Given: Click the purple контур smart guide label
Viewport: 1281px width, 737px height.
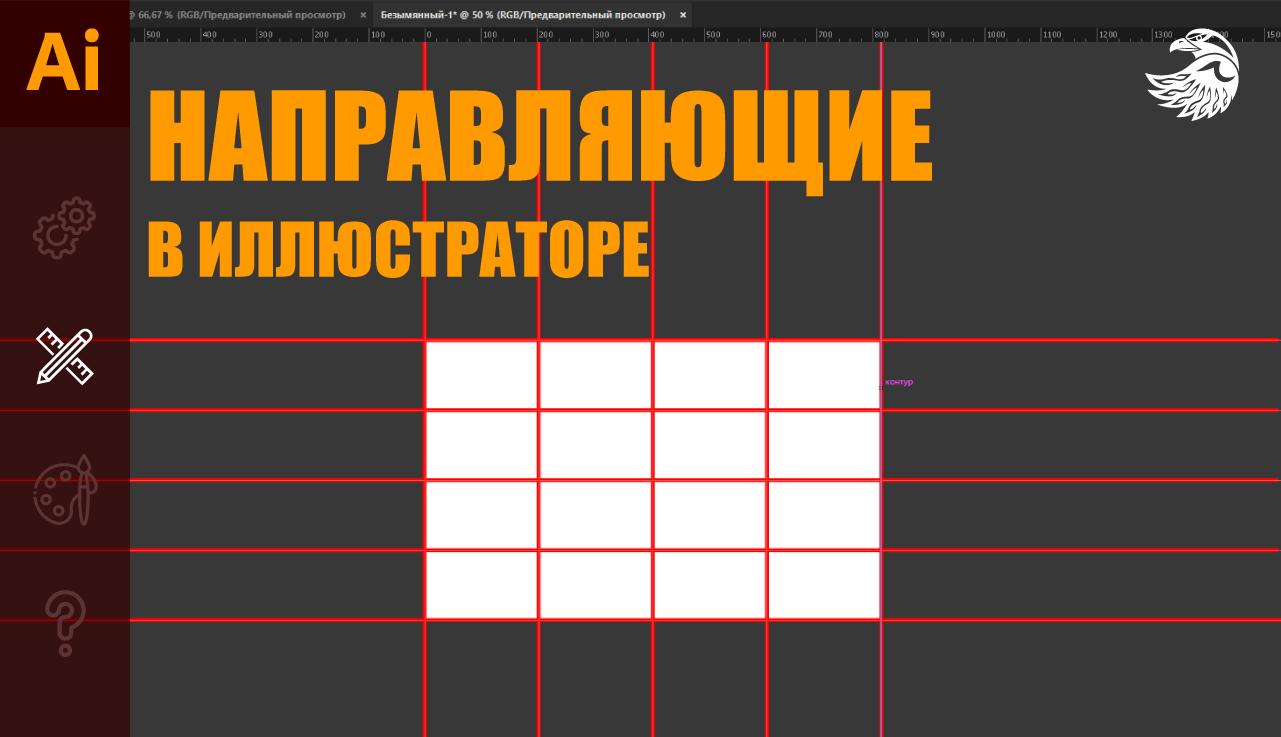Looking at the screenshot, I should pyautogui.click(x=899, y=382).
